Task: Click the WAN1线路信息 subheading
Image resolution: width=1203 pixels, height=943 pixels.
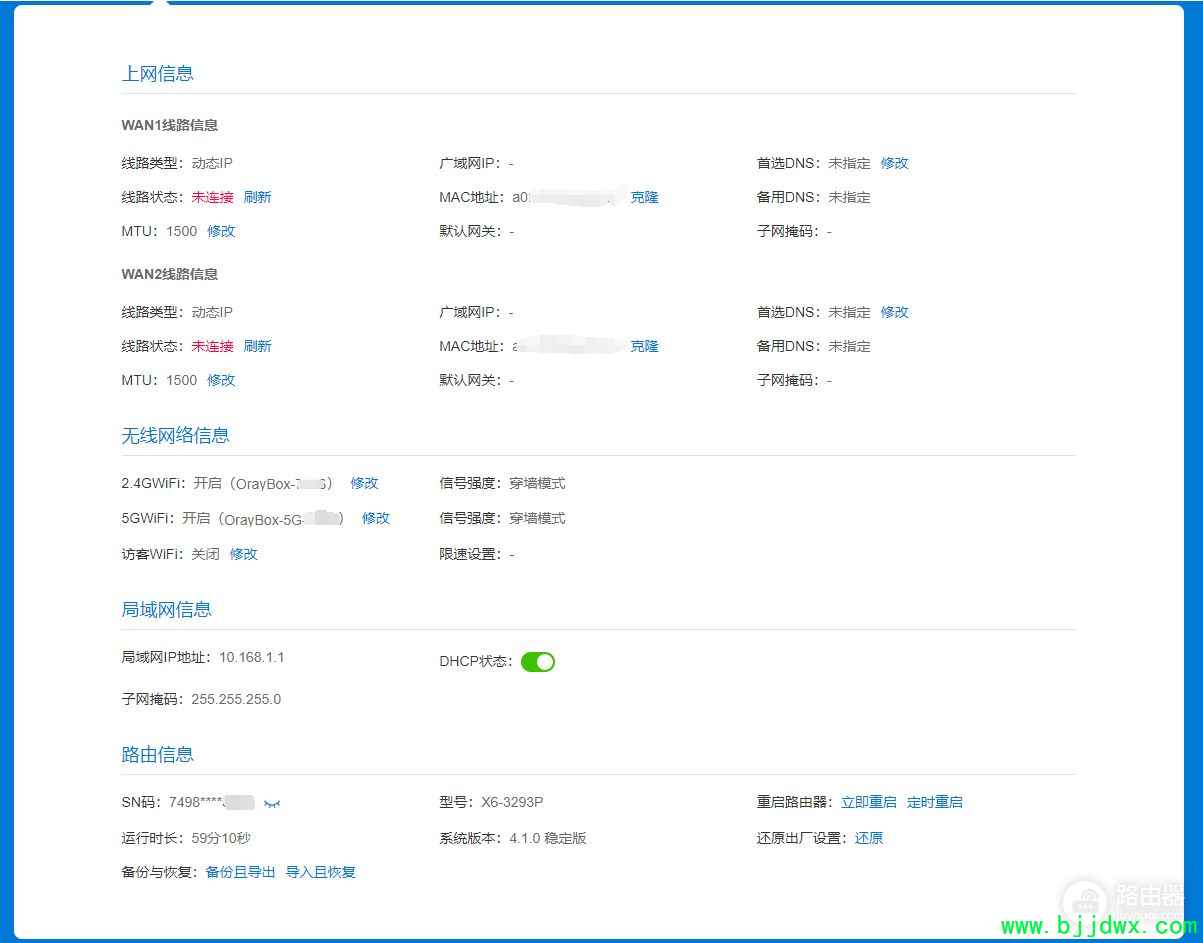Action: point(170,125)
